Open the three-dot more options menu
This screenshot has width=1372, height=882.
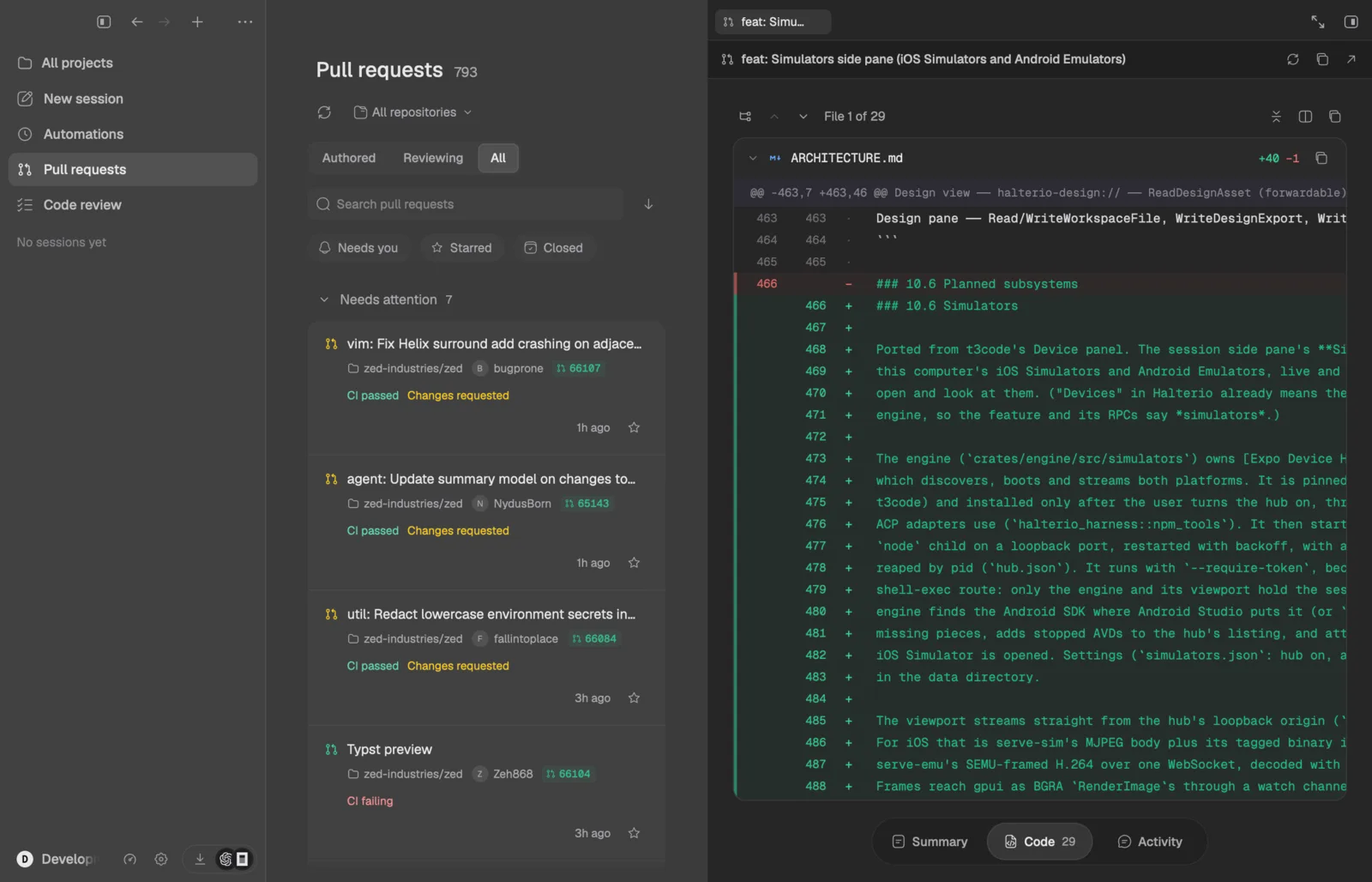click(245, 21)
